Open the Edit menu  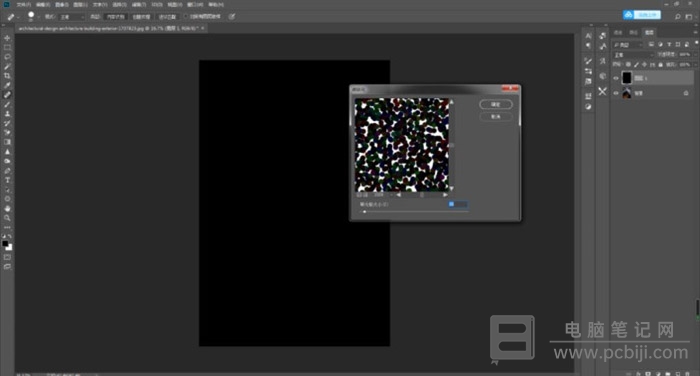point(42,4)
